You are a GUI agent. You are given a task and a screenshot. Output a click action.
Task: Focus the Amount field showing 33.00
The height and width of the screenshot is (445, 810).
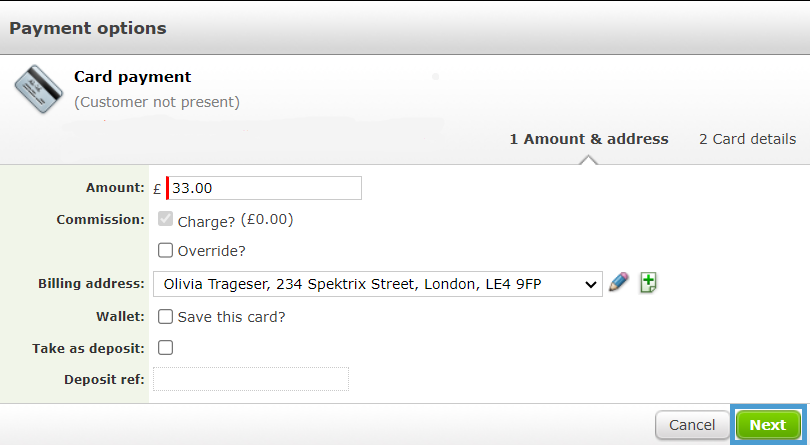tap(264, 188)
